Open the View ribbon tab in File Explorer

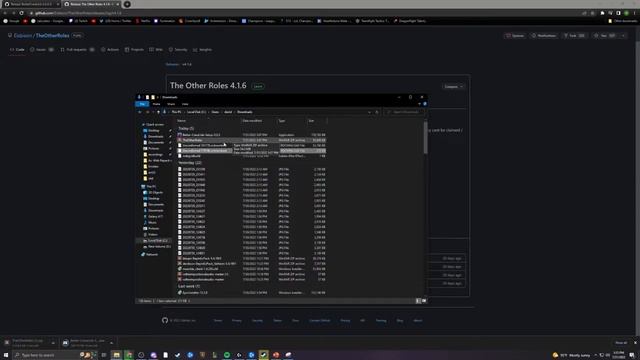coord(185,104)
